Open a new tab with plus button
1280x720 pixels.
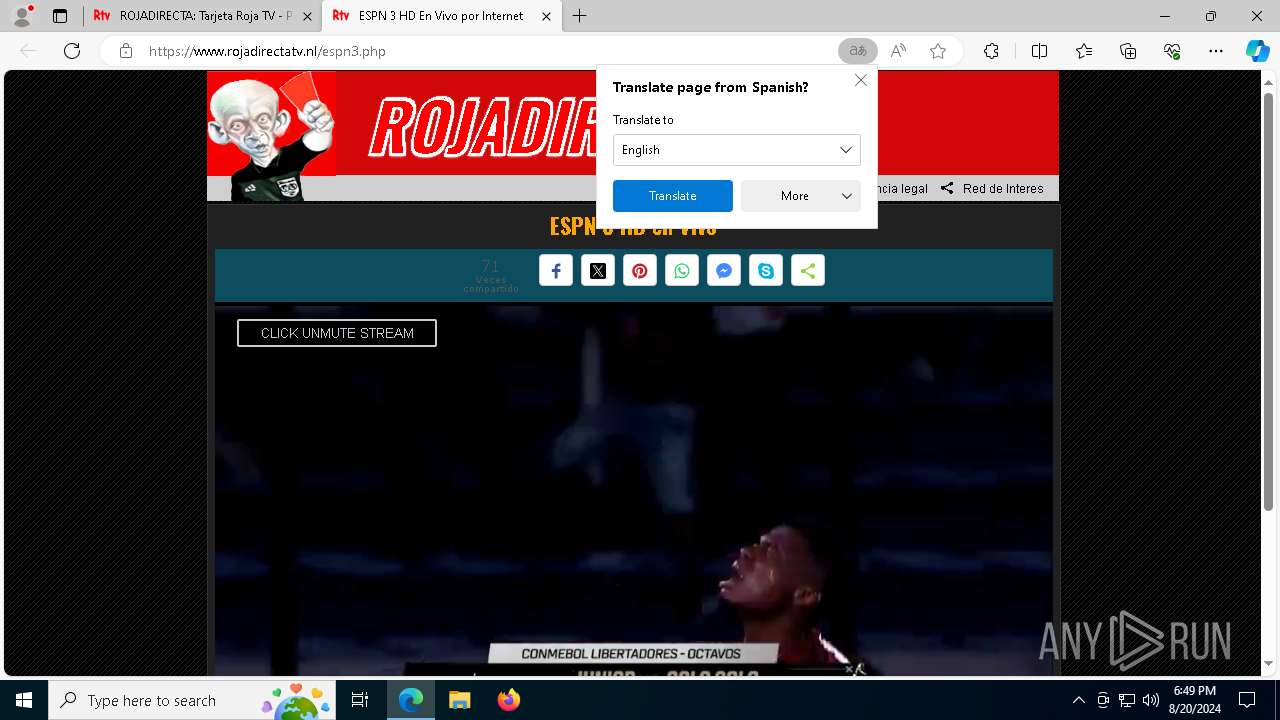pos(580,16)
